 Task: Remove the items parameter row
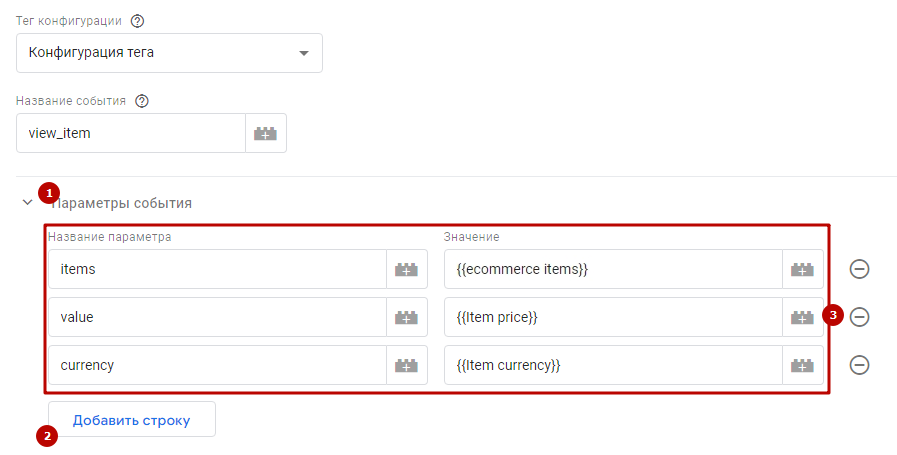click(859, 269)
